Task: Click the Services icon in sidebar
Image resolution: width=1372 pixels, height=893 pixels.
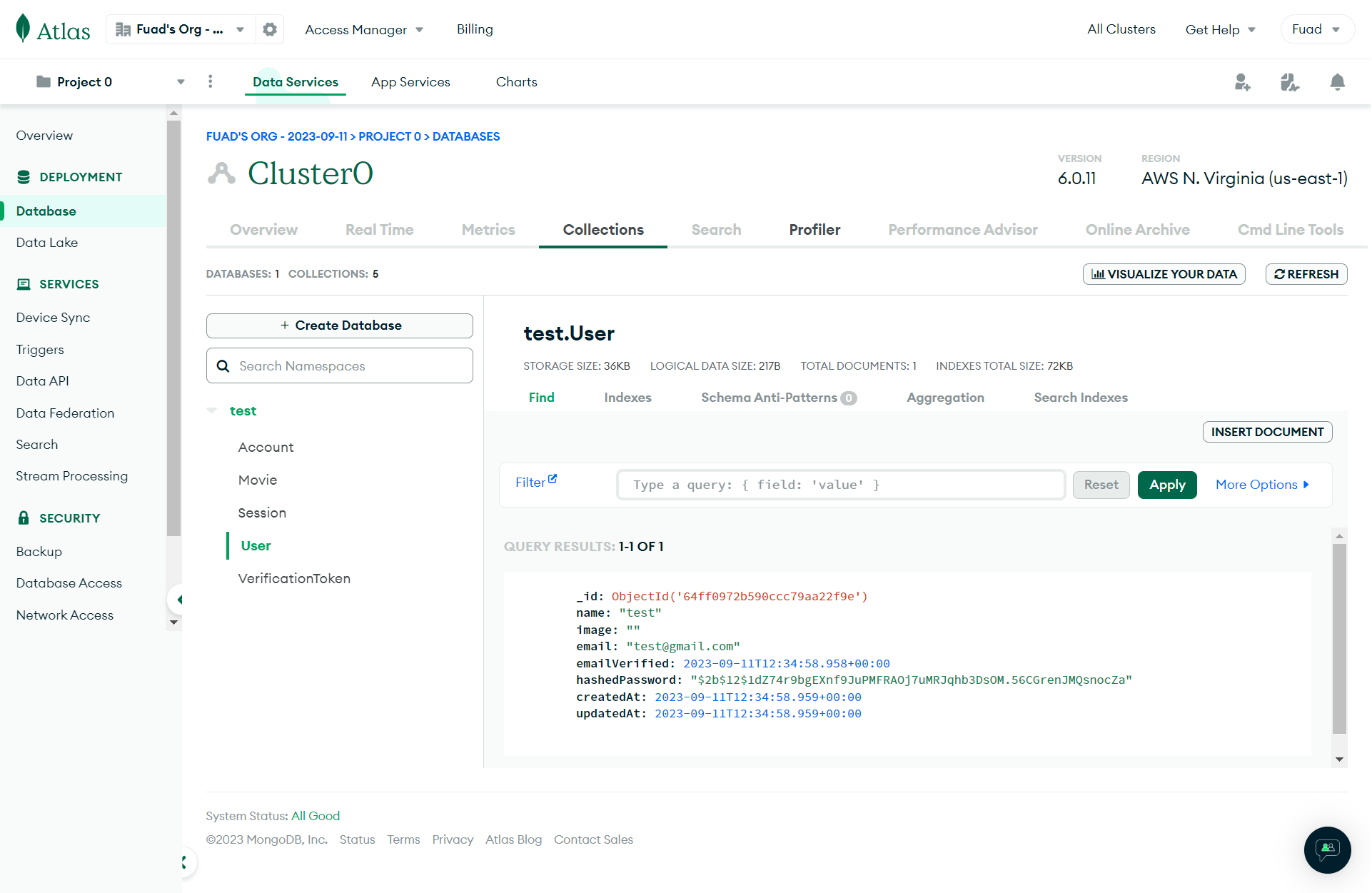Action: coord(24,284)
